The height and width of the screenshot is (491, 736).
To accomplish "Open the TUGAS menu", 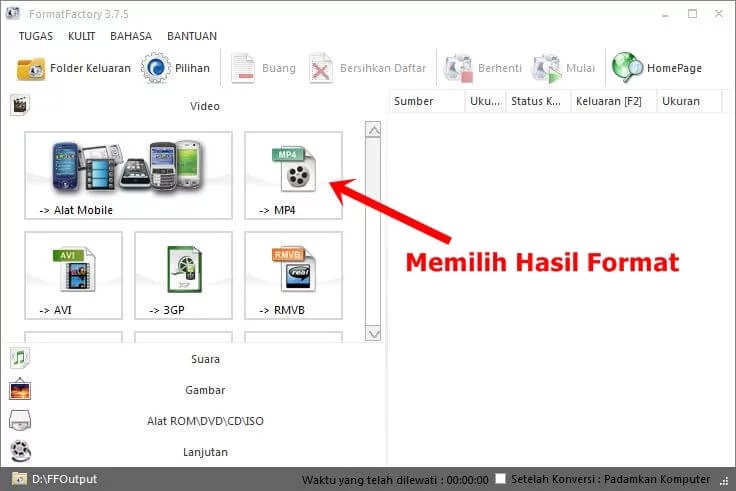I will pos(36,36).
